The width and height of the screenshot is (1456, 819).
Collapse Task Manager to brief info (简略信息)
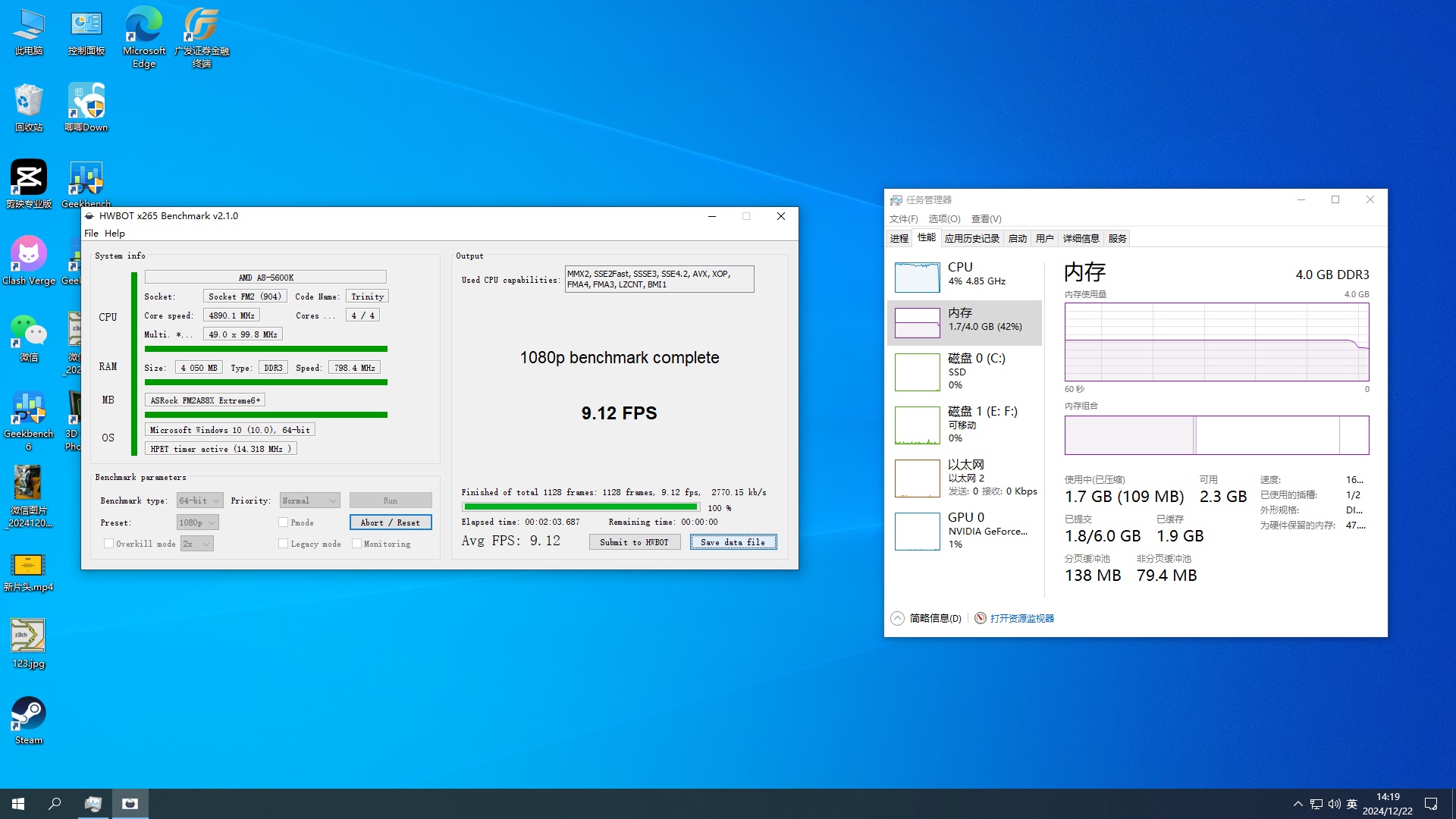pos(926,618)
